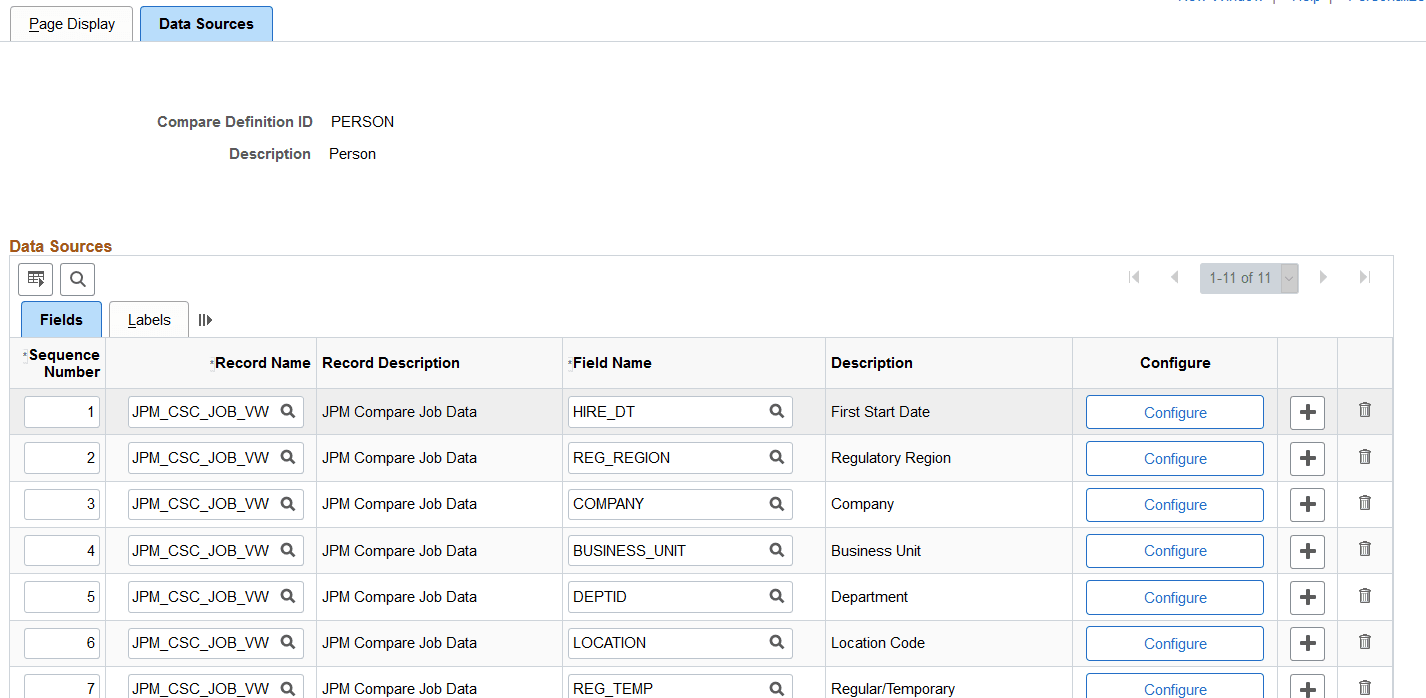1426x698 pixels.
Task: Click Configure for the First Start Date row
Action: coord(1174,412)
